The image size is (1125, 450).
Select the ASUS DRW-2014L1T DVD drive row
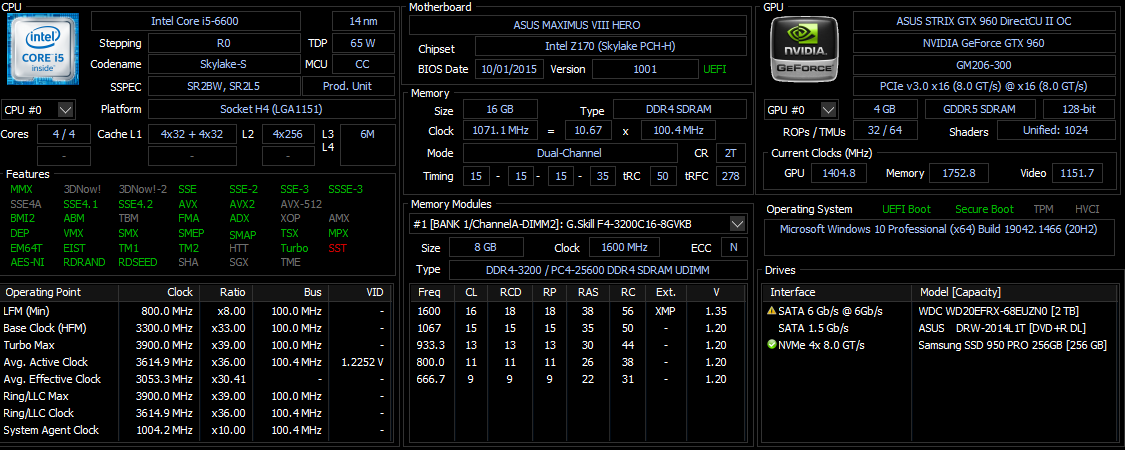coord(939,328)
